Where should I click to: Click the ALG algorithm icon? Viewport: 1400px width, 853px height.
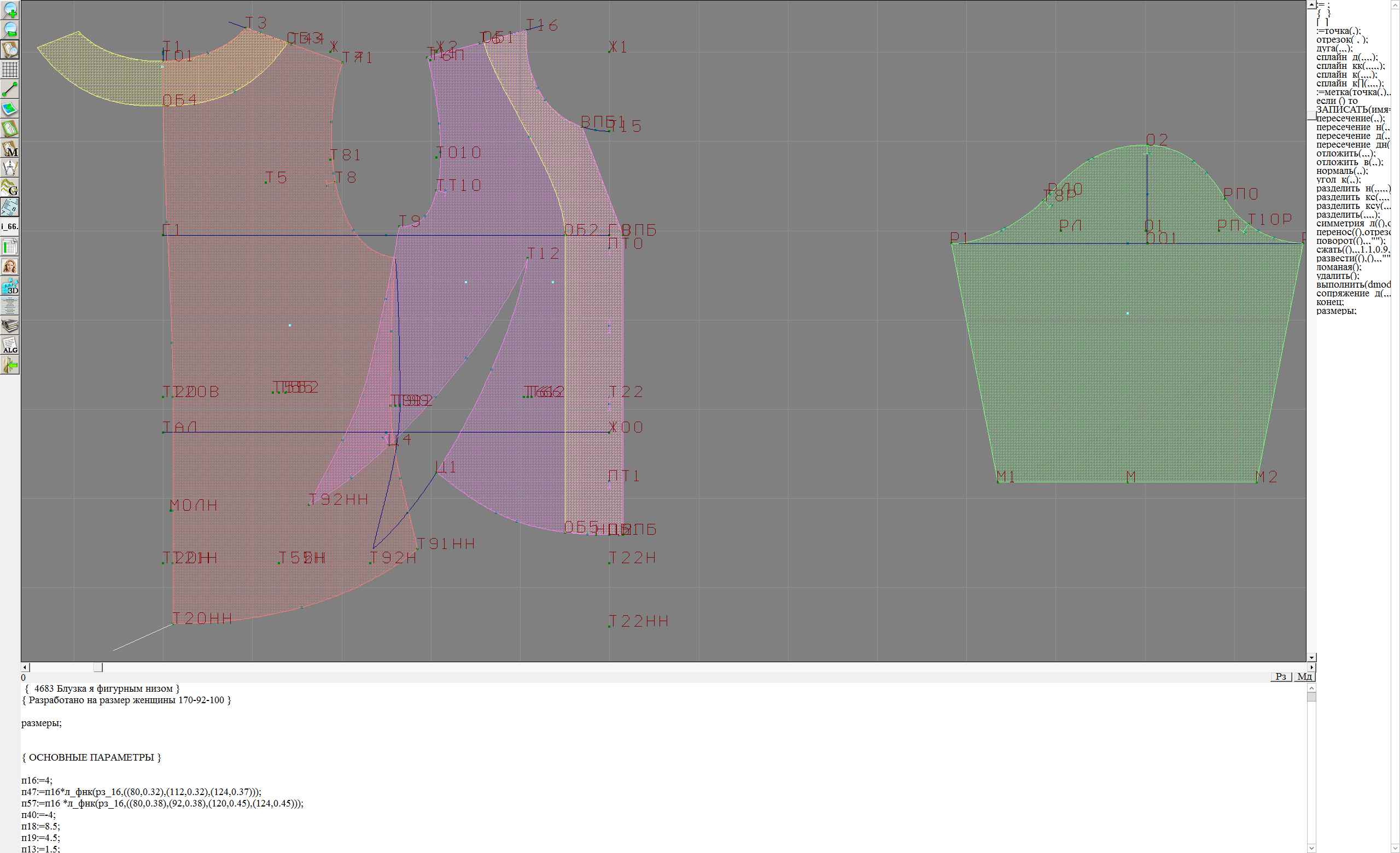(x=10, y=345)
